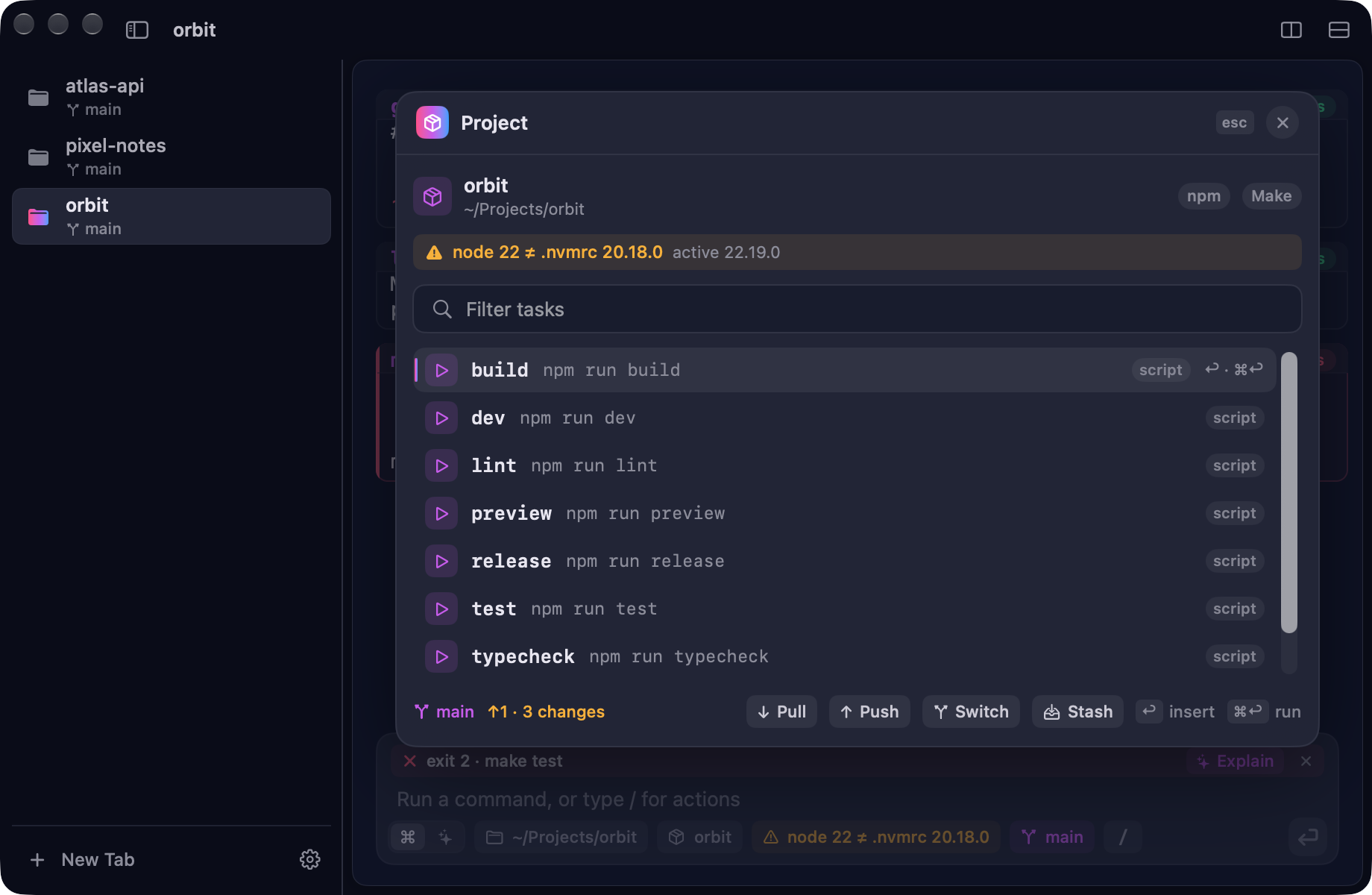Click the orbit project cube icon

tap(432, 196)
